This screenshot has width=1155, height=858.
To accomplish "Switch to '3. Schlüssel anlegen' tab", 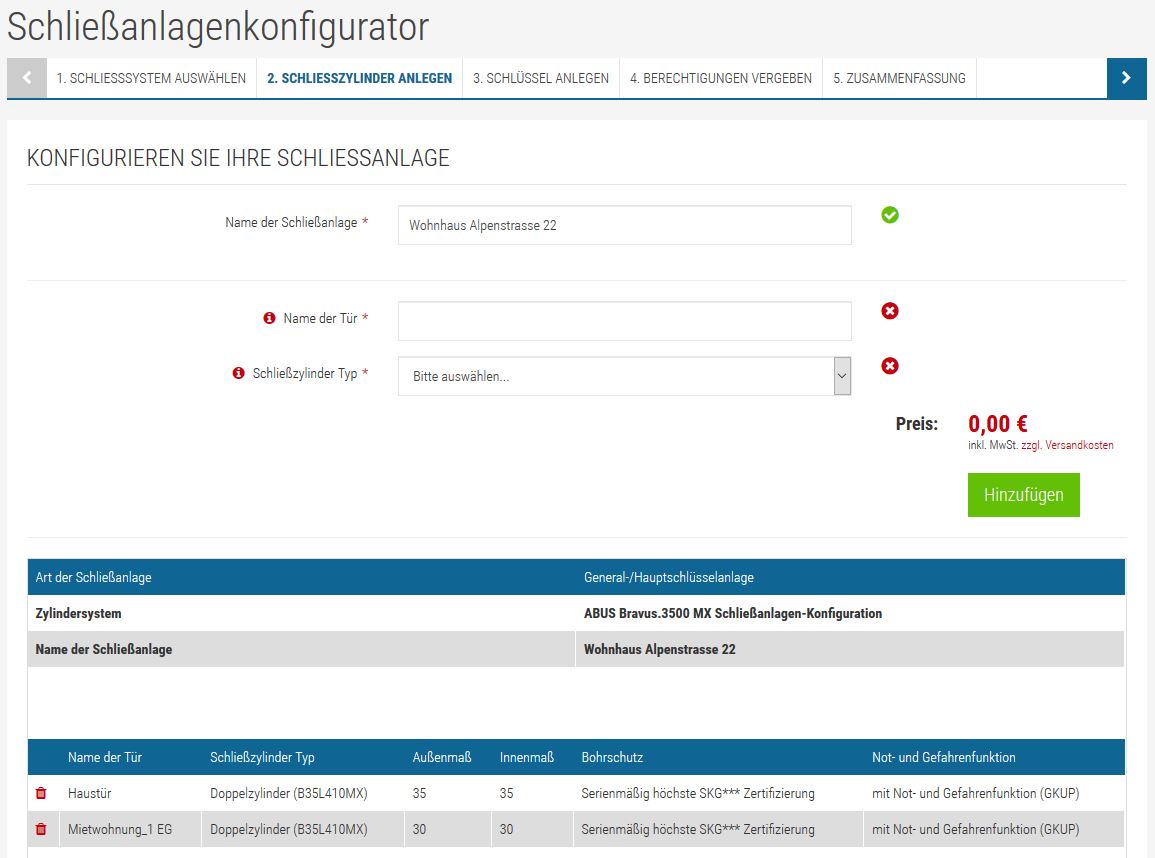I will 540,78.
